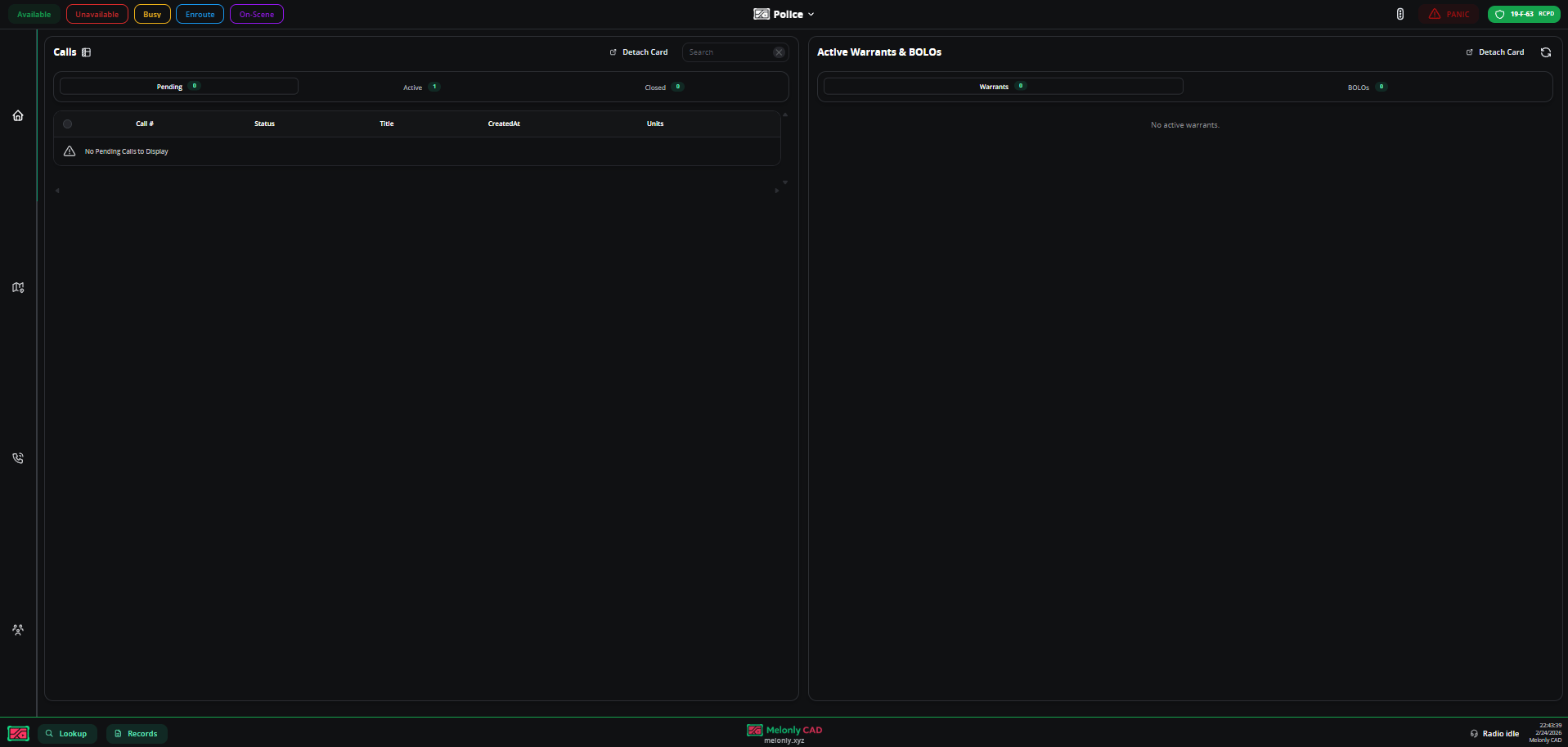Refresh the Active Warrants & BOLOs card

pos(1546,52)
